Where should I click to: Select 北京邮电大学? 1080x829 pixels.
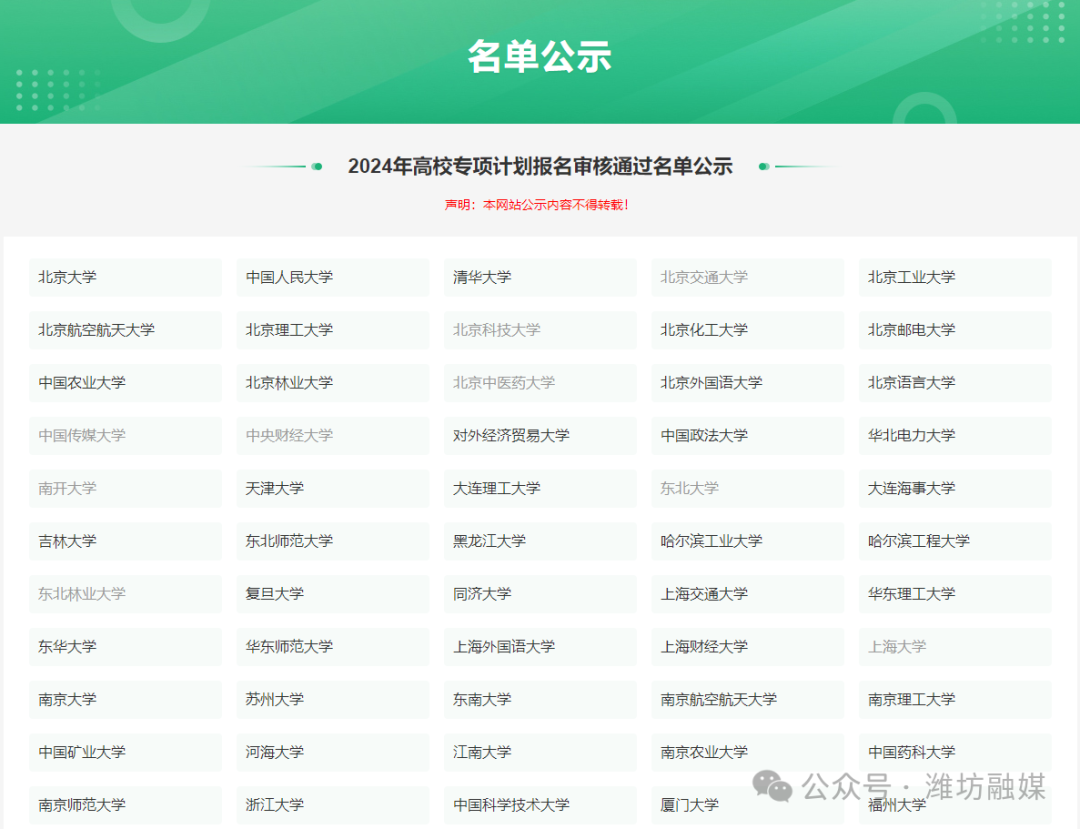(x=955, y=330)
